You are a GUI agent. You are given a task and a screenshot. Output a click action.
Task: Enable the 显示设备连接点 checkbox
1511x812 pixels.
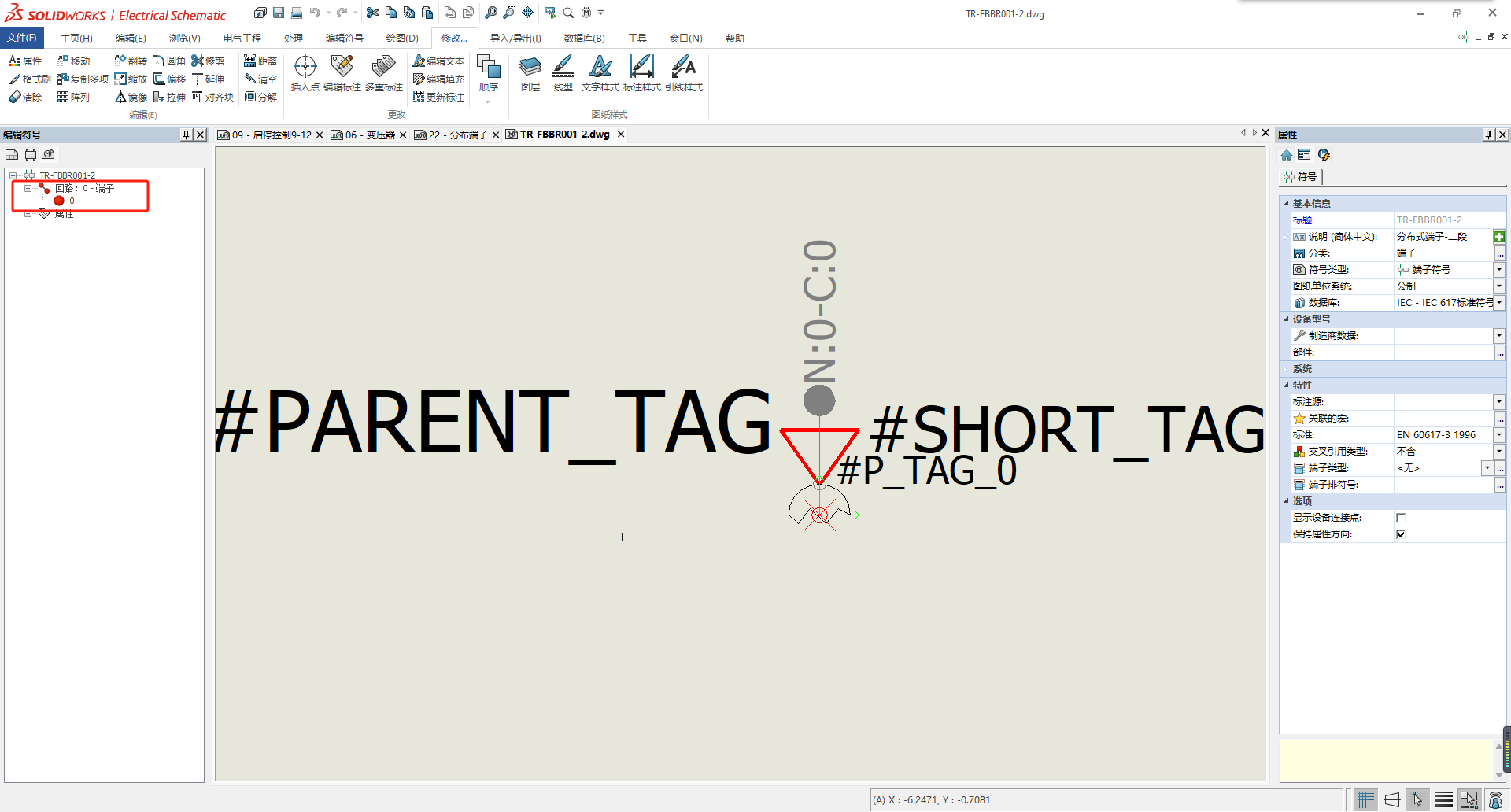click(x=1401, y=518)
